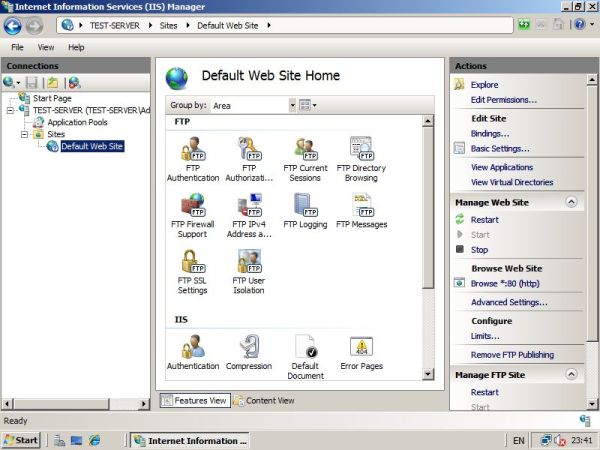This screenshot has width=600, height=450.
Task: Click the Windows Start button
Action: click(21, 440)
